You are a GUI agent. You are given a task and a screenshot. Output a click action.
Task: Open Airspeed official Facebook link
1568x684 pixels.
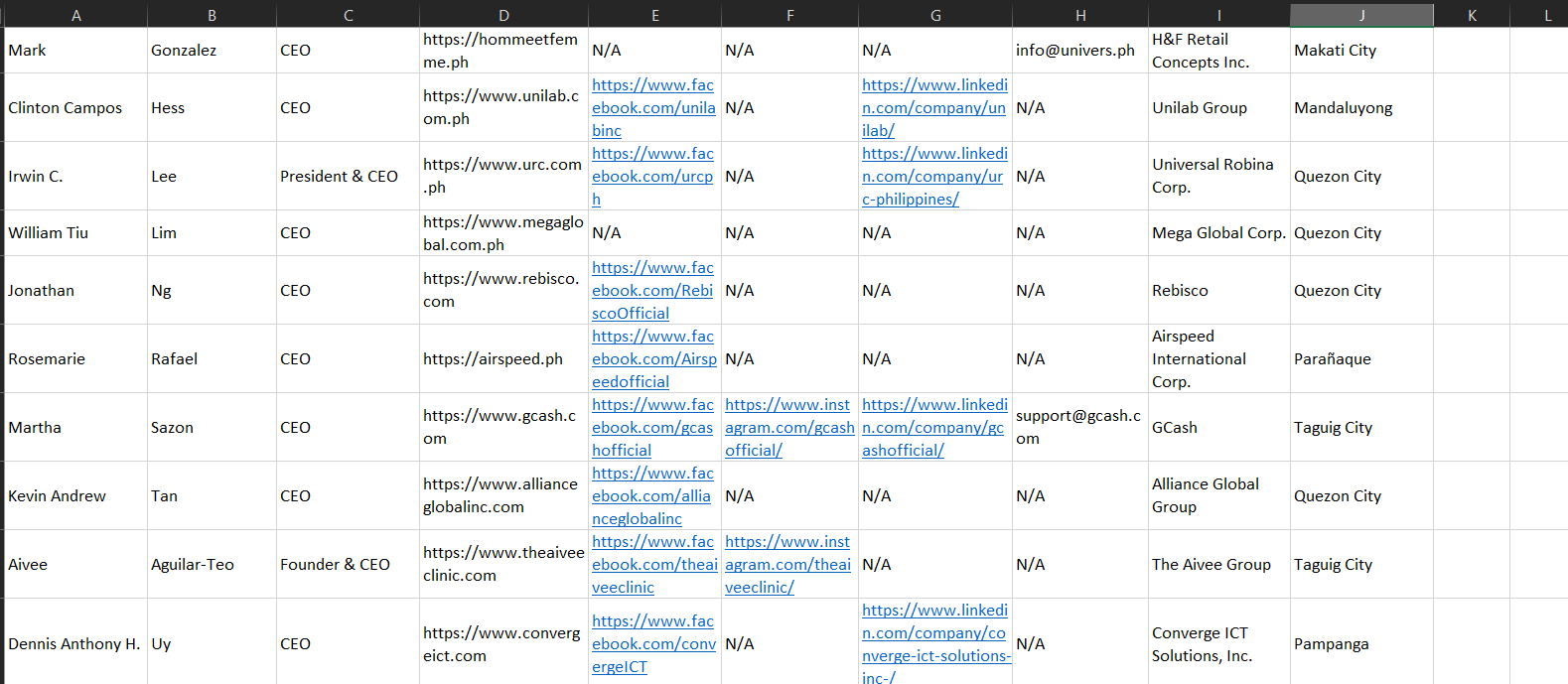click(x=653, y=358)
